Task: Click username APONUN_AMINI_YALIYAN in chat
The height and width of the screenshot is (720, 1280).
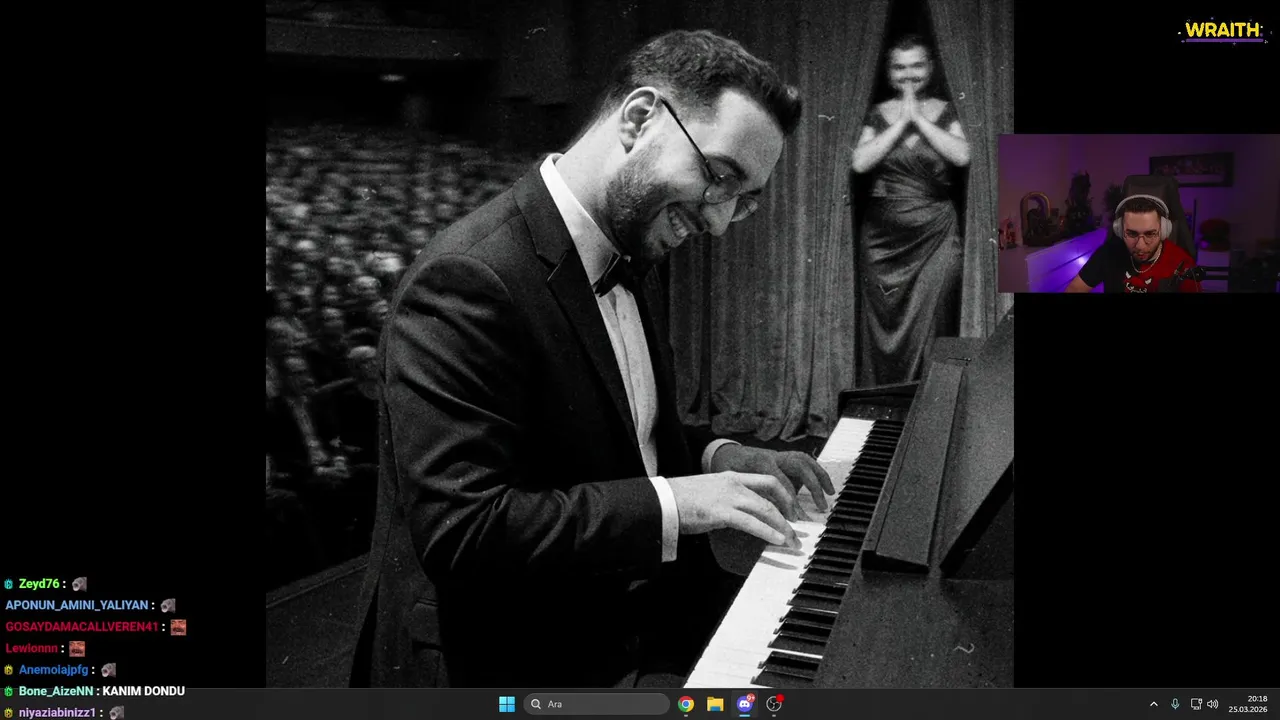Action: 77,605
